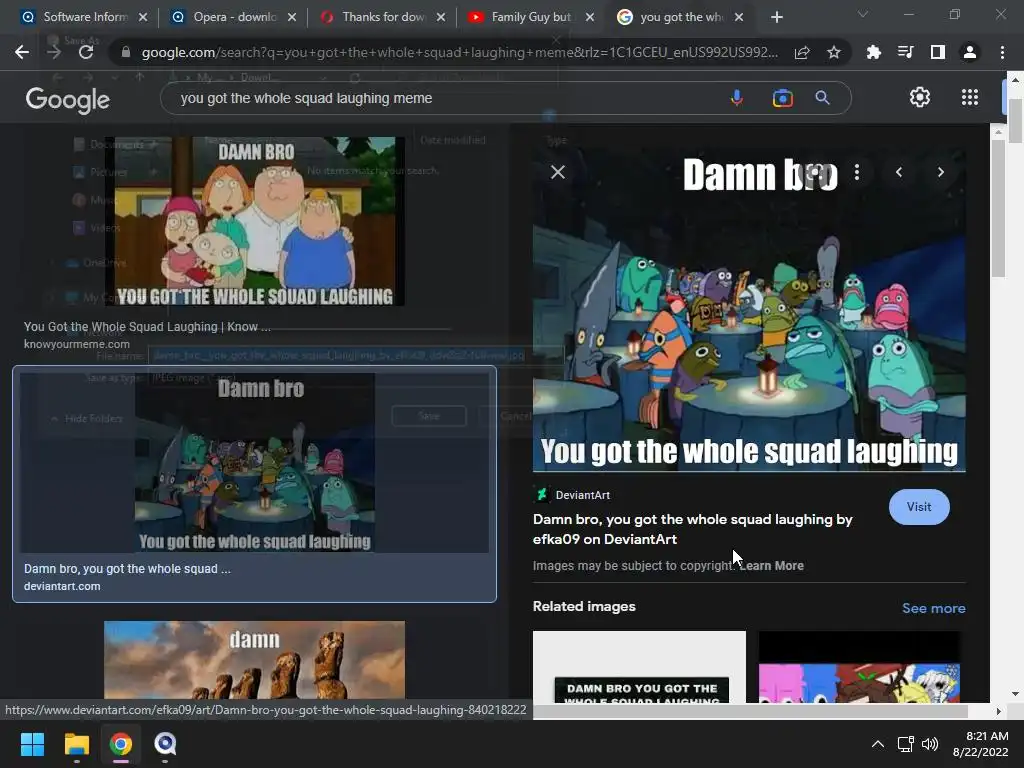Open the Chrome profile icon
Image resolution: width=1024 pixels, height=768 pixels.
[970, 52]
